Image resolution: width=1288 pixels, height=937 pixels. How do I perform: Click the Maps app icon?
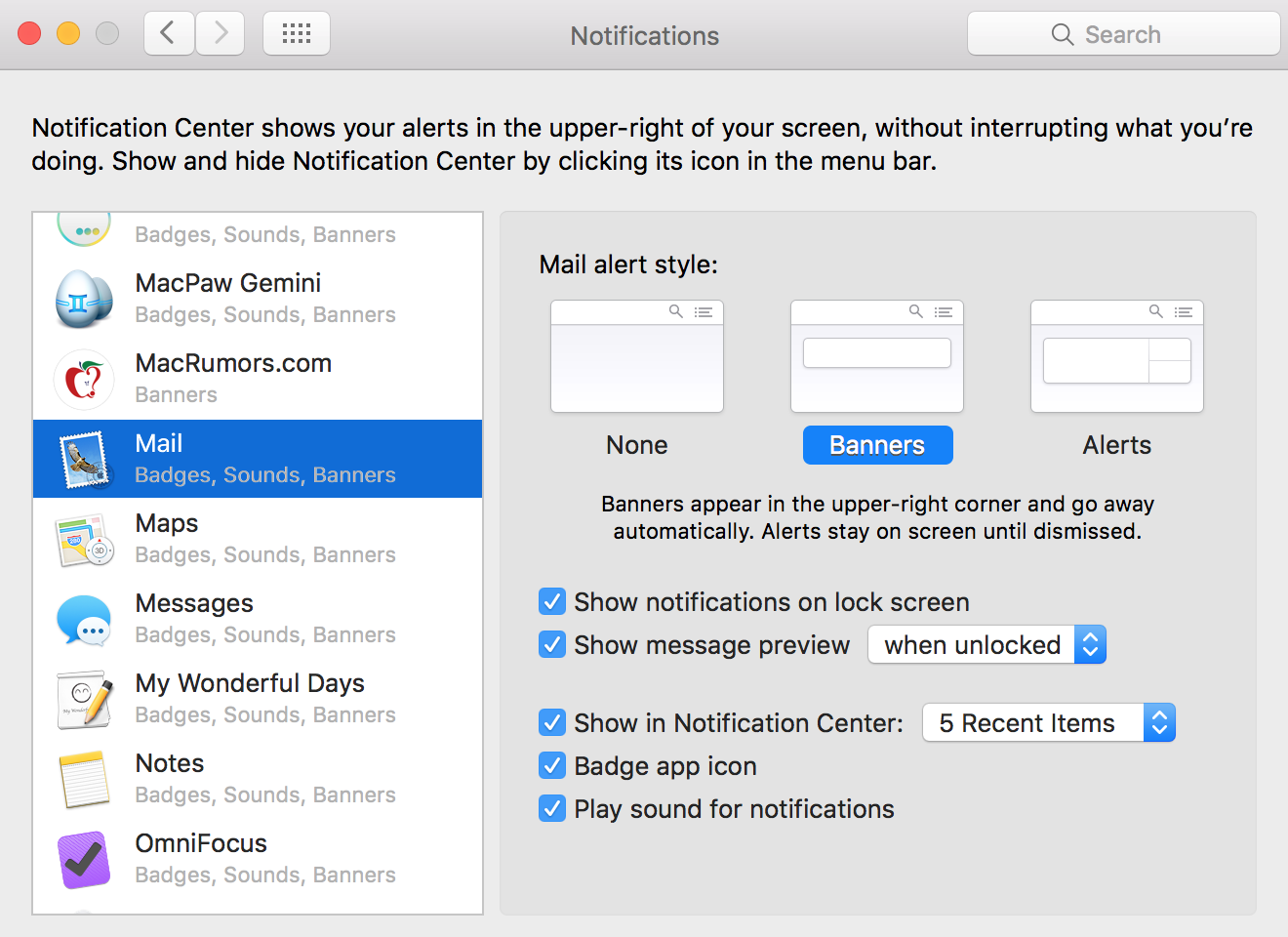pos(85,539)
